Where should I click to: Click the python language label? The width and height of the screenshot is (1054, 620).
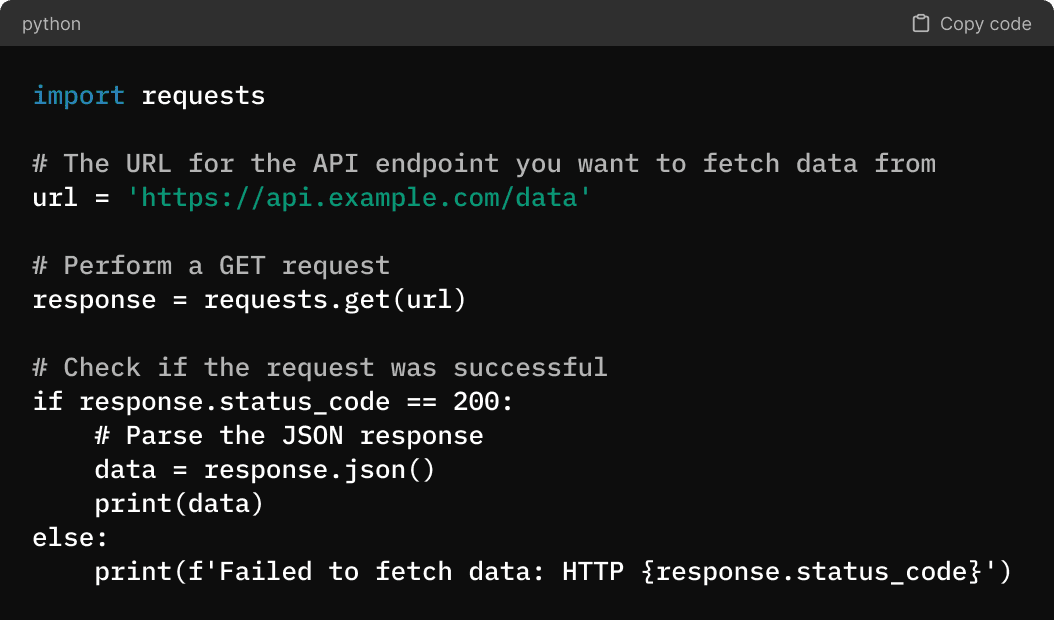(x=51, y=24)
